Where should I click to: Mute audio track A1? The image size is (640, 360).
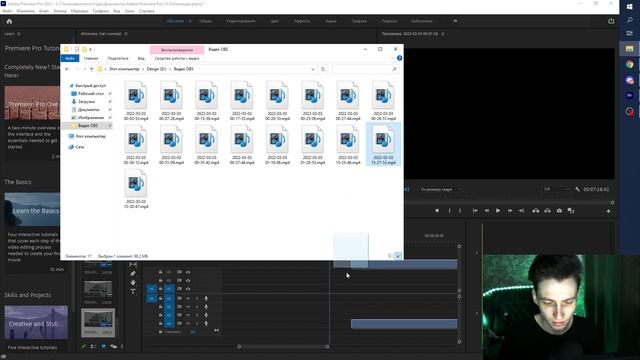coord(188,298)
